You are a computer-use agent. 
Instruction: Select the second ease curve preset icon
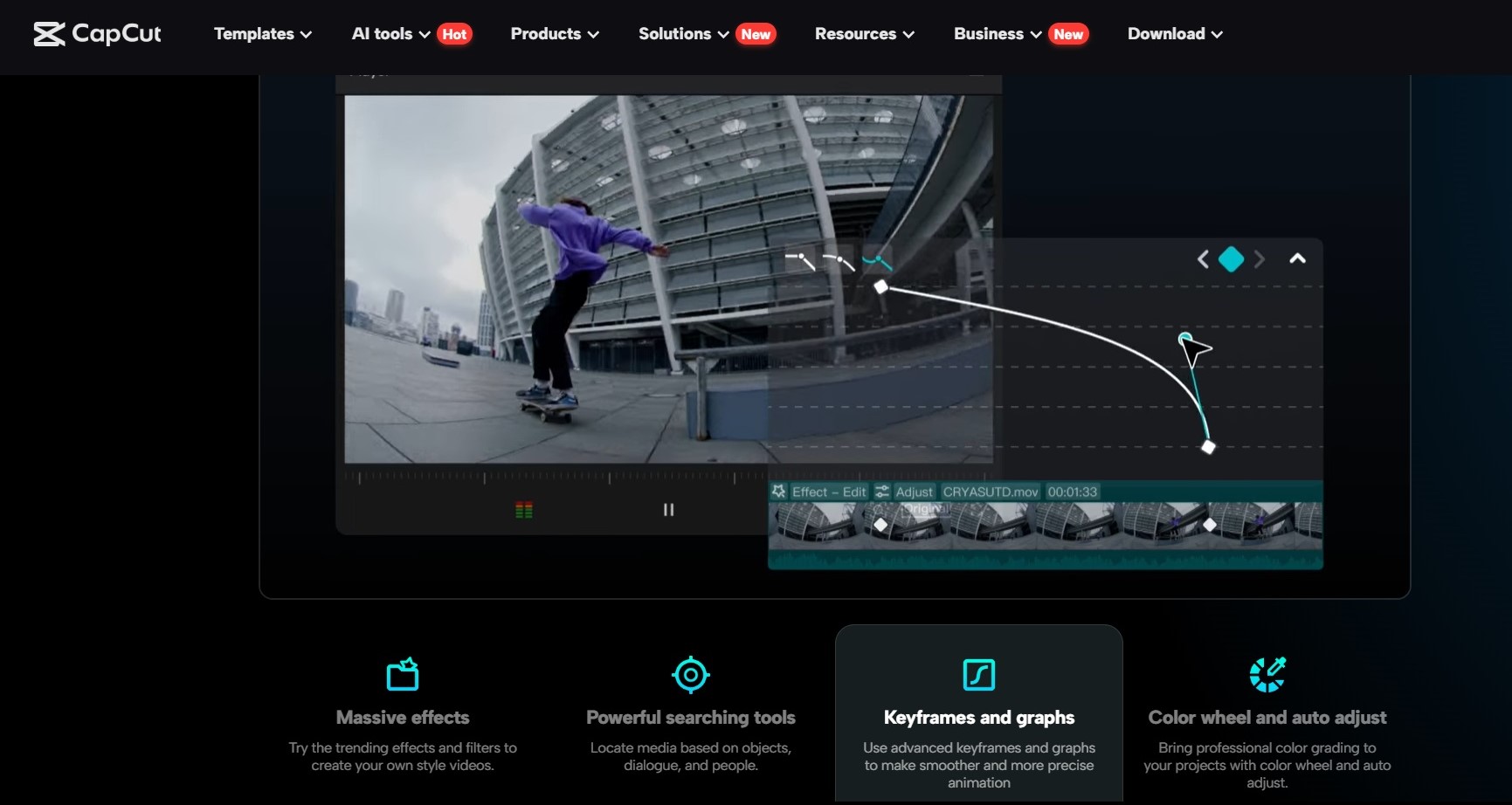pyautogui.click(x=839, y=260)
